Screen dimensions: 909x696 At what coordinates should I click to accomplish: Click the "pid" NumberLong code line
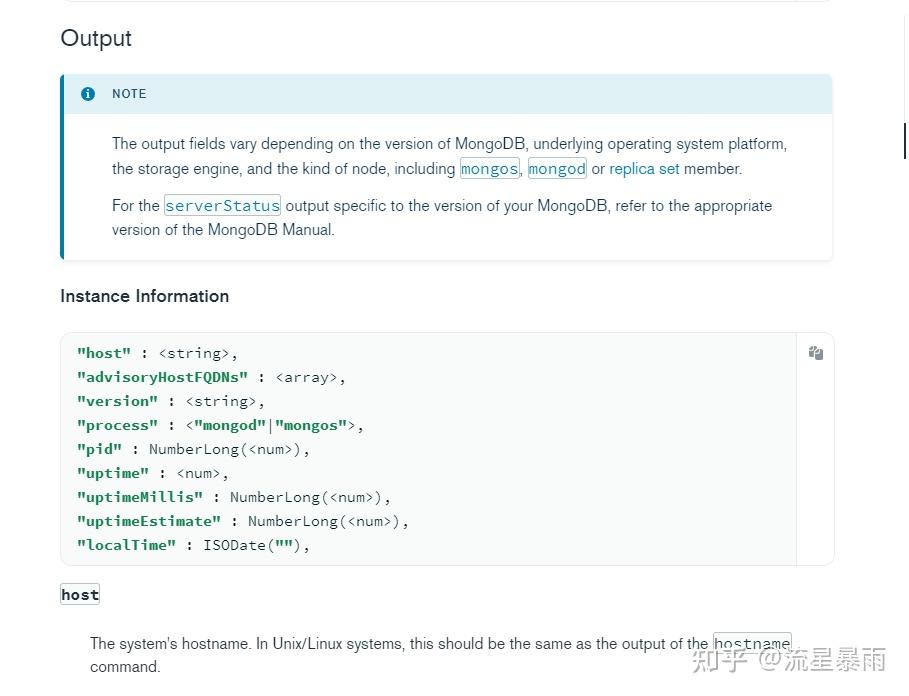[x=194, y=449]
